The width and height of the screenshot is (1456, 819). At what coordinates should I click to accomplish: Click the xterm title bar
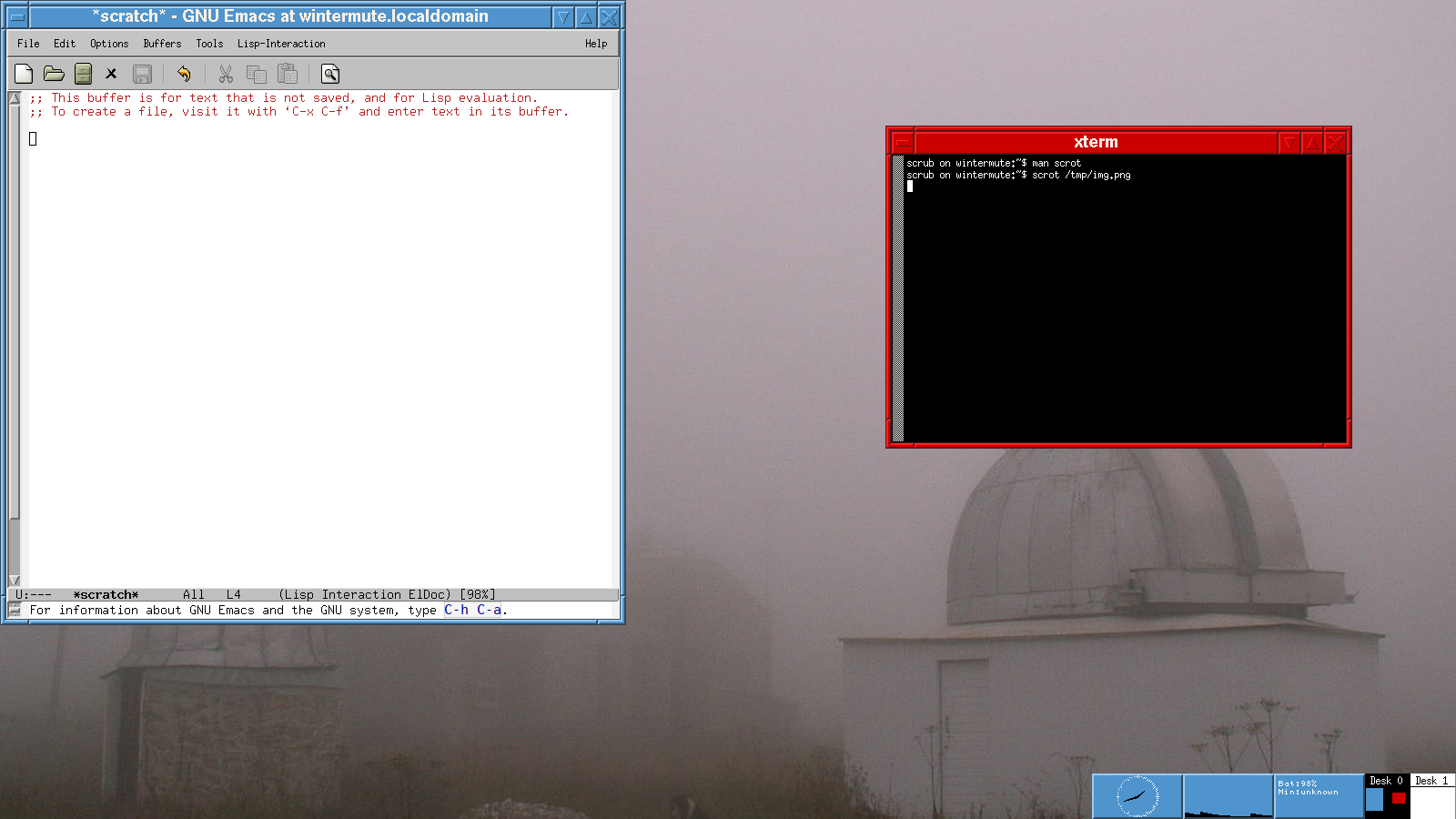[x=1096, y=142]
